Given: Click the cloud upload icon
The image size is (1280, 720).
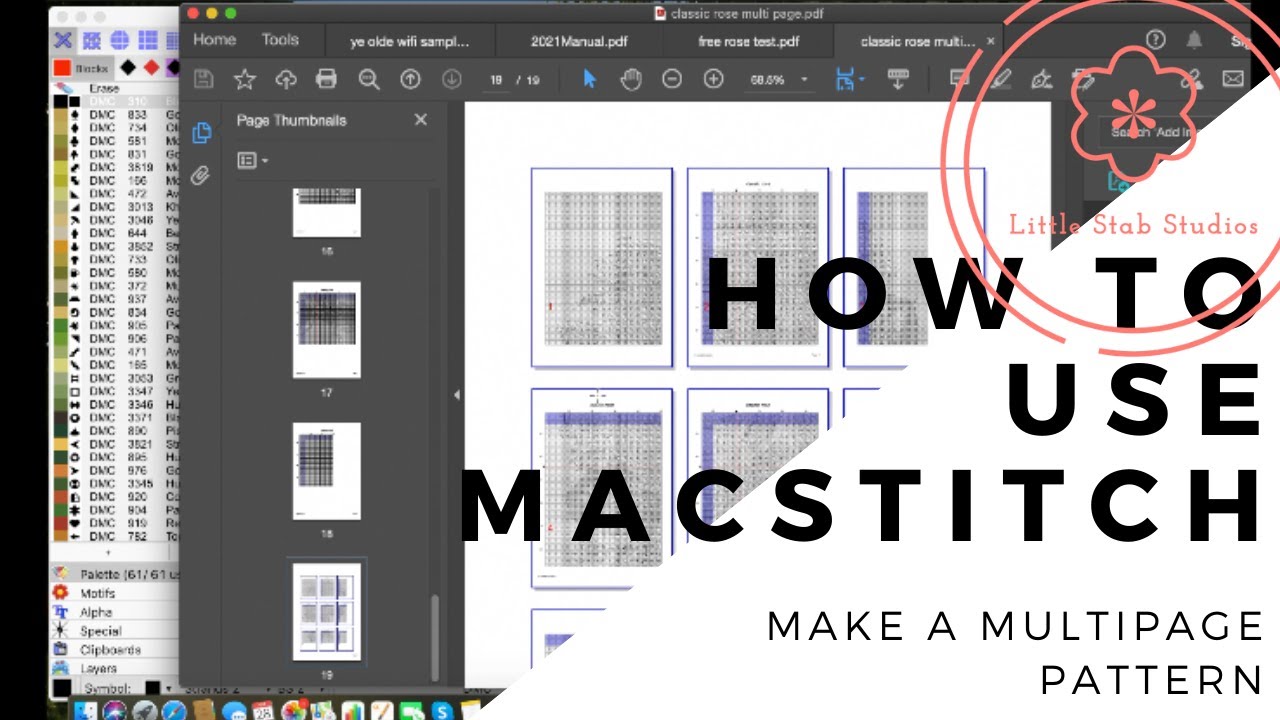Looking at the screenshot, I should (286, 79).
